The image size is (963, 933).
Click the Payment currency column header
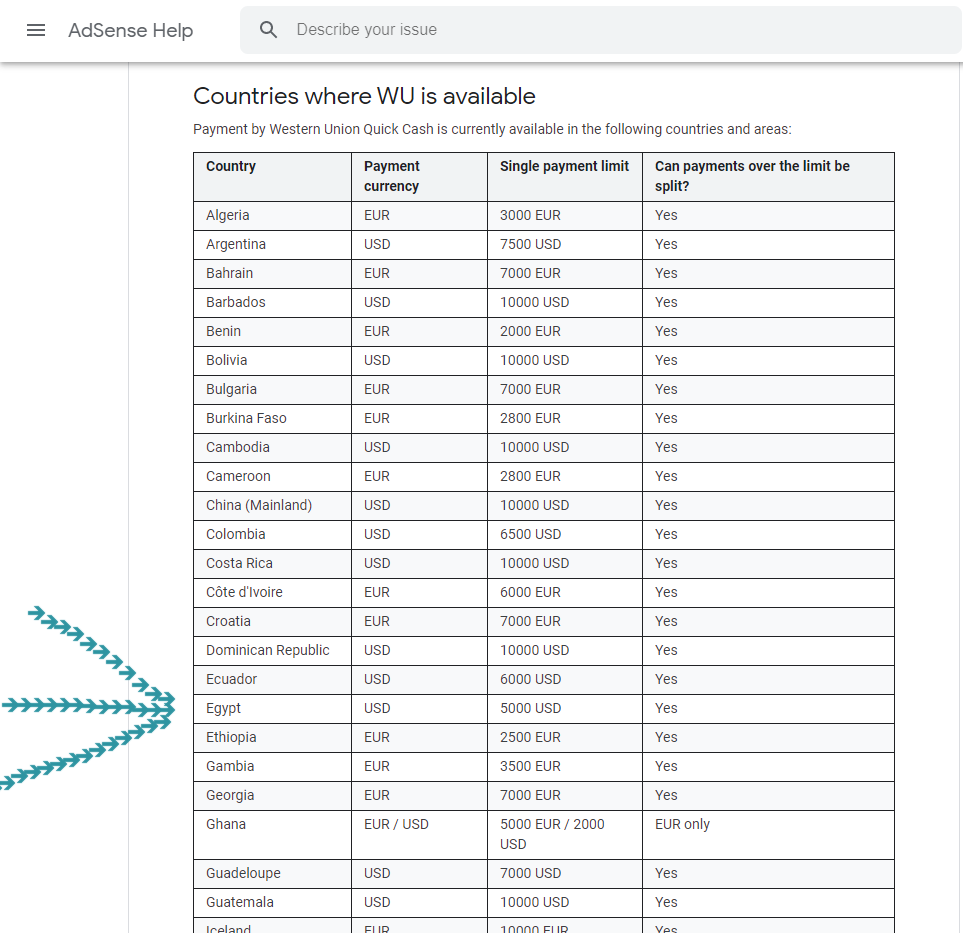419,177
